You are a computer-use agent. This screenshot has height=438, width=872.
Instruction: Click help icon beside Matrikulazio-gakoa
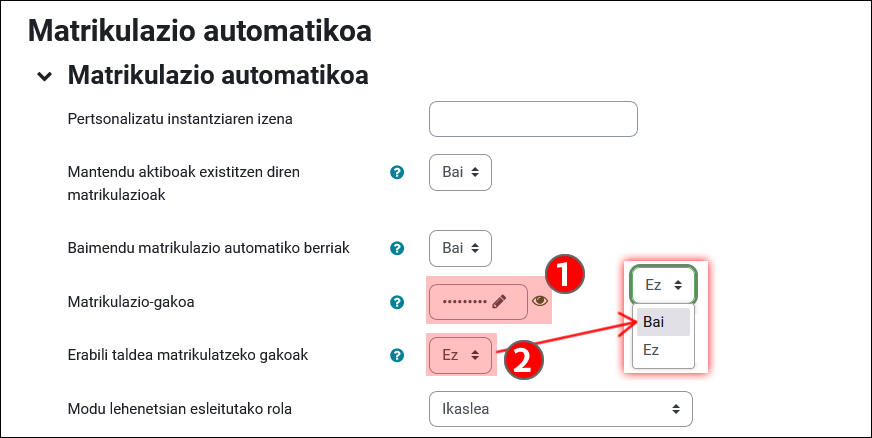pyautogui.click(x=397, y=302)
